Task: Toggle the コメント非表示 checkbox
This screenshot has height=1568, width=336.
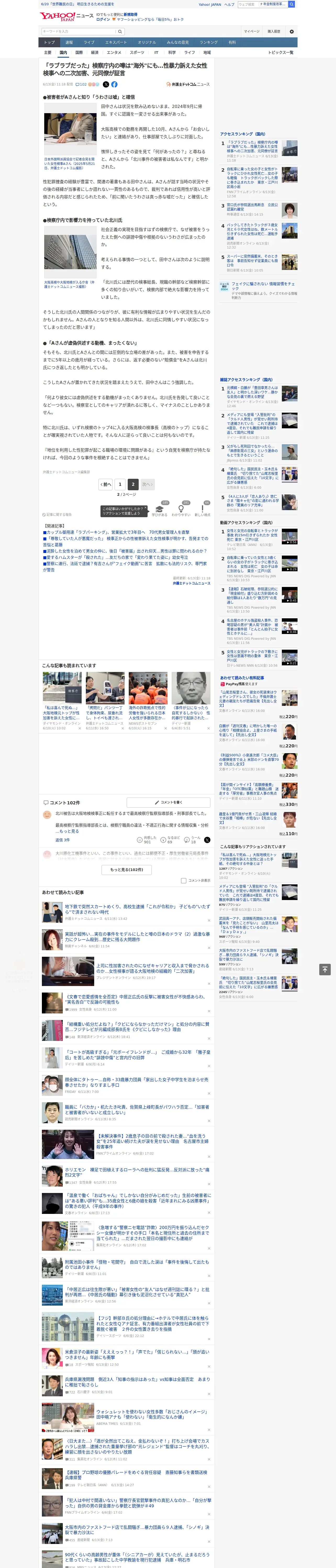Action: pyautogui.click(x=183, y=880)
